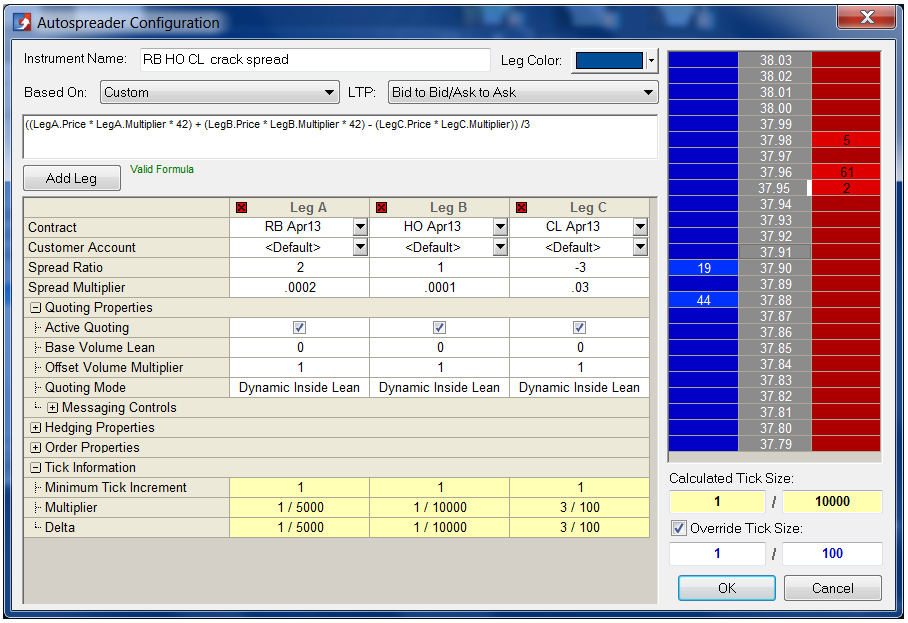Click the red remove icon for Leg C

click(521, 208)
